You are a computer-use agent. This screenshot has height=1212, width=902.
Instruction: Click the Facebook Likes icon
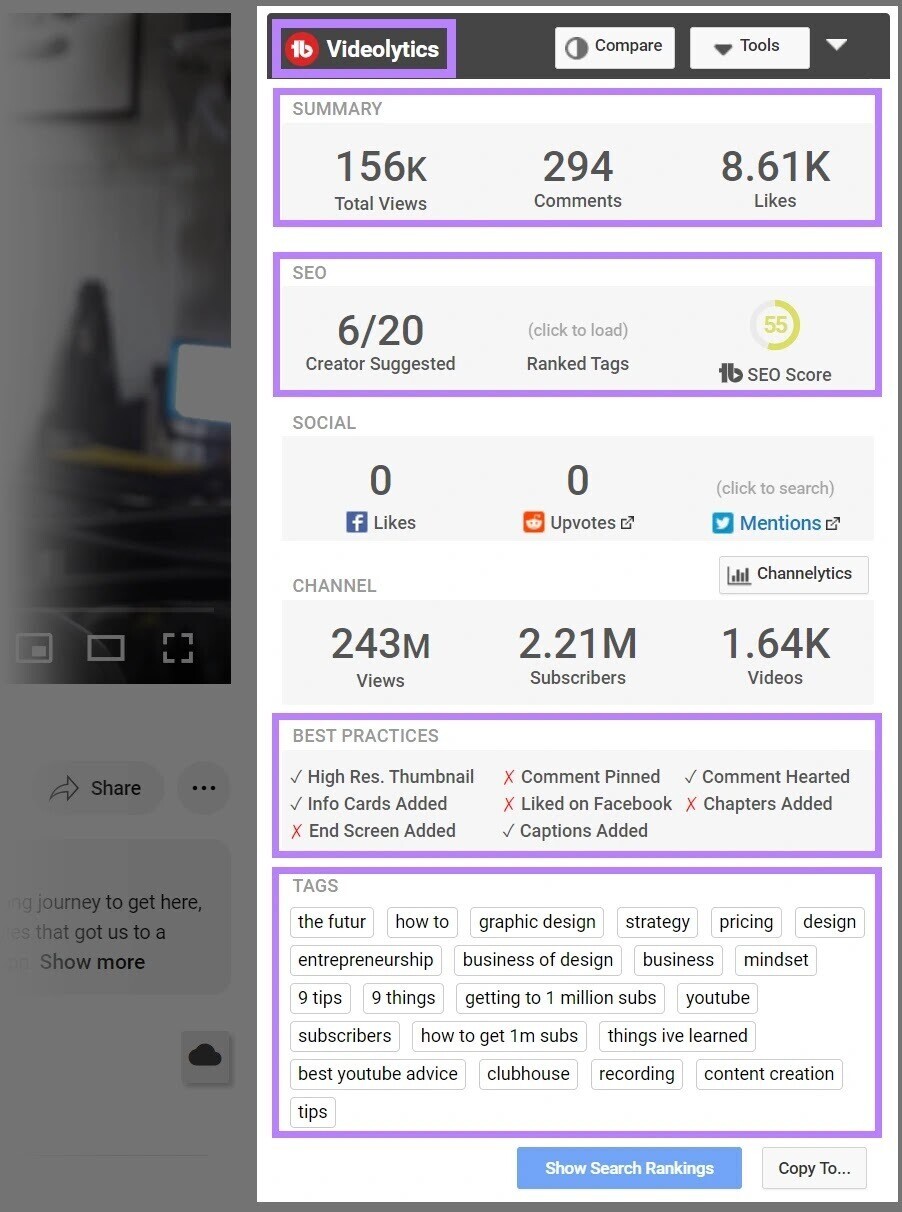(356, 522)
